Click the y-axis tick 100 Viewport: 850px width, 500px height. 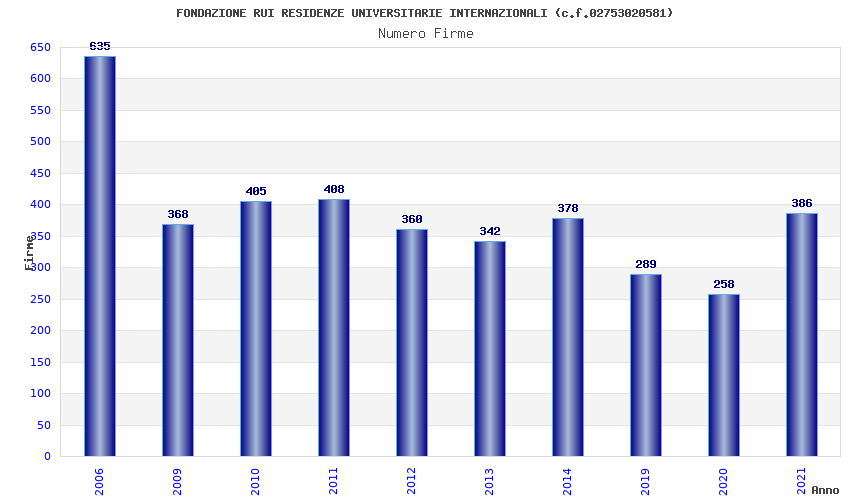coord(41,393)
